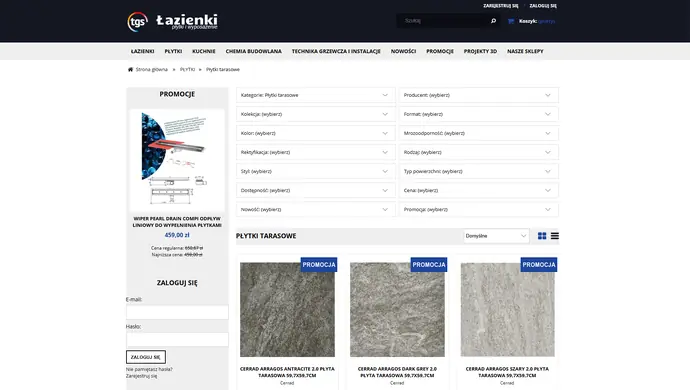Image resolution: width=690 pixels, height=390 pixels.
Task: Expand the Dostępność filter
Action: click(315, 190)
